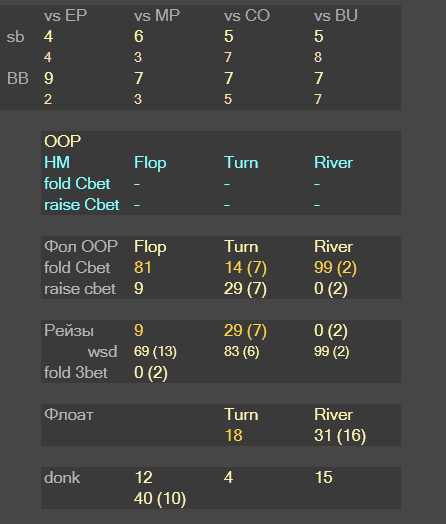
Task: Click the cyan fold Cbet label
Action: click(x=77, y=183)
